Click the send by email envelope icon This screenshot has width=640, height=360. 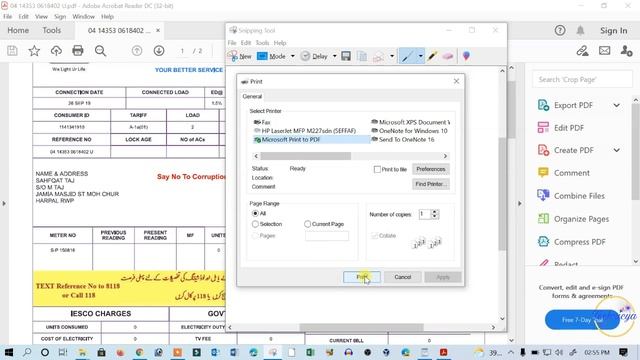tap(604, 51)
